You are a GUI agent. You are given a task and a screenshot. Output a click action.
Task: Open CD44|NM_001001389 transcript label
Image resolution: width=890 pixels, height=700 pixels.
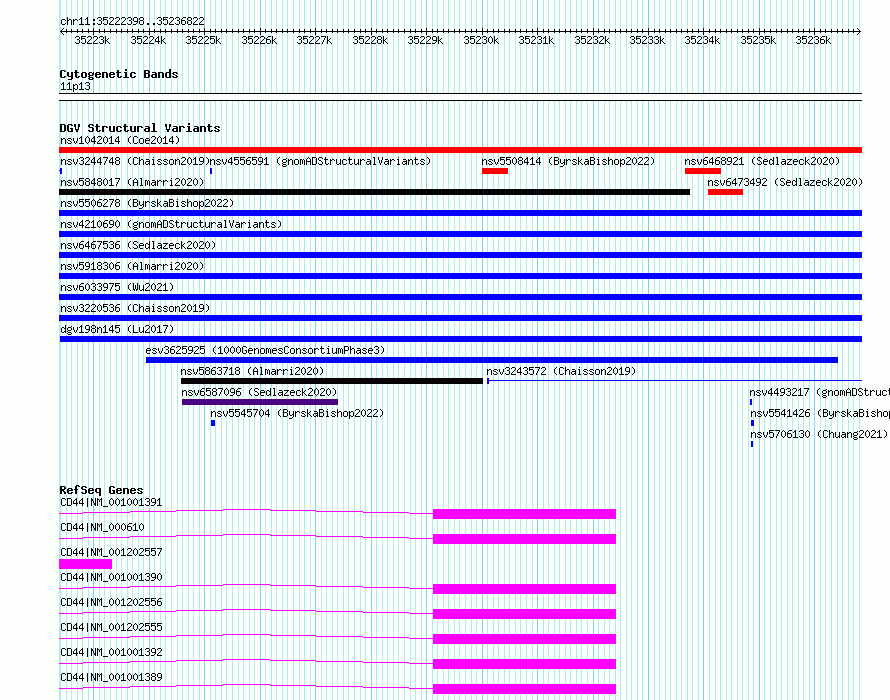[x=111, y=677]
